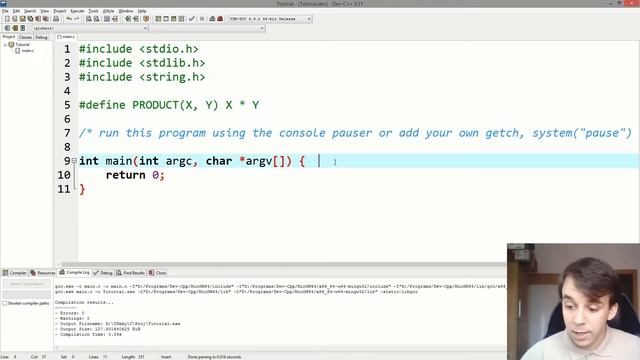This screenshot has width=640, height=360.
Task: Open the View menu
Action: [44, 11]
